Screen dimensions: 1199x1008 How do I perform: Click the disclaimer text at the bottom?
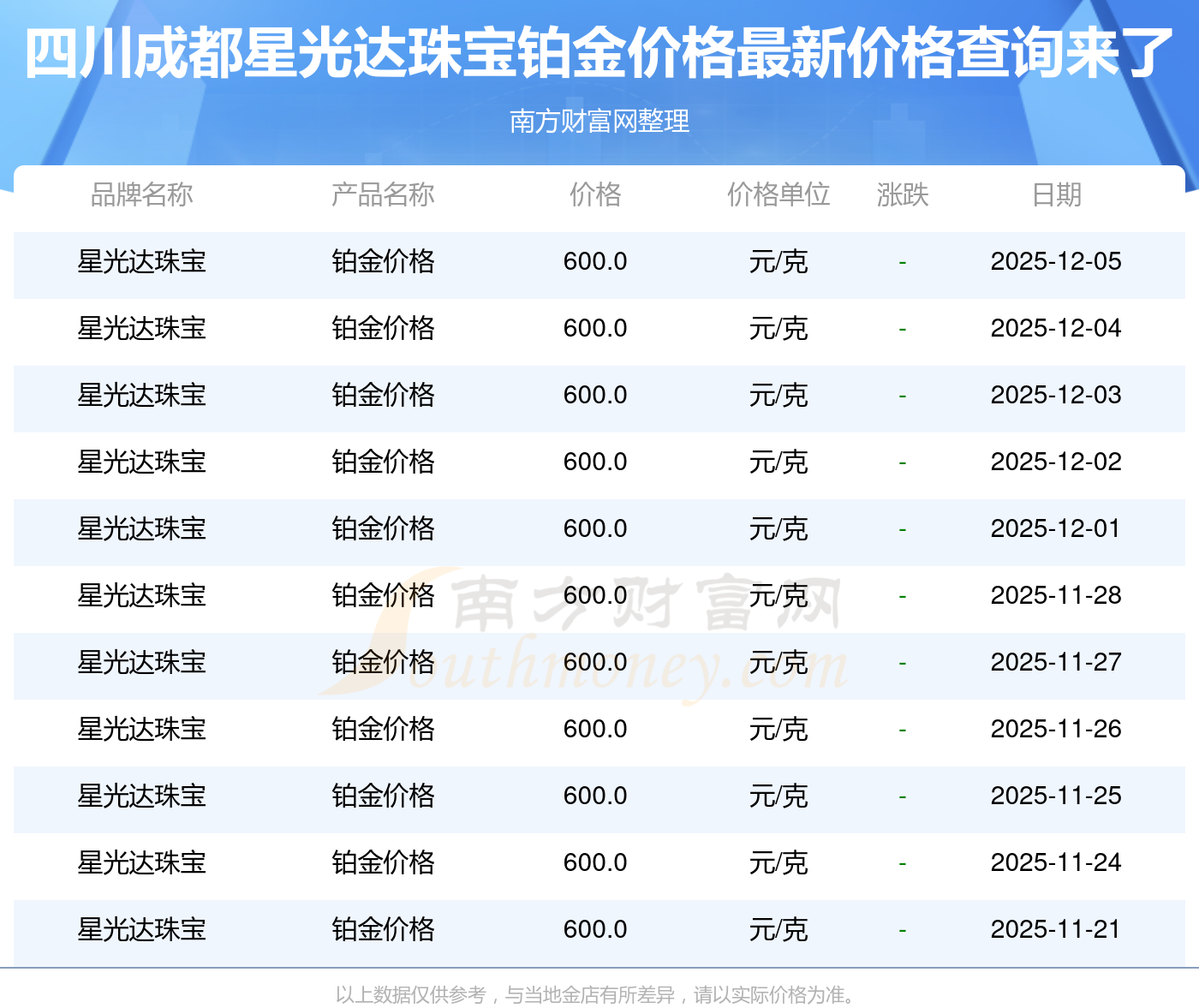click(595, 995)
